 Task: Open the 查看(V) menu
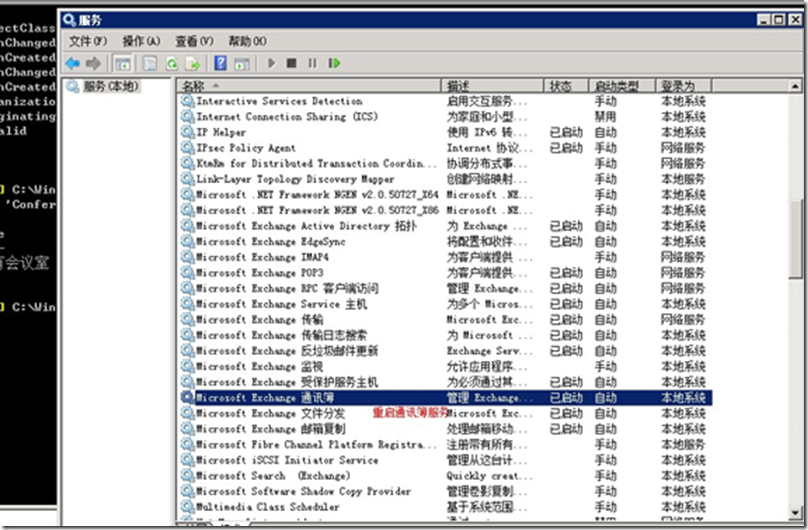[194, 41]
